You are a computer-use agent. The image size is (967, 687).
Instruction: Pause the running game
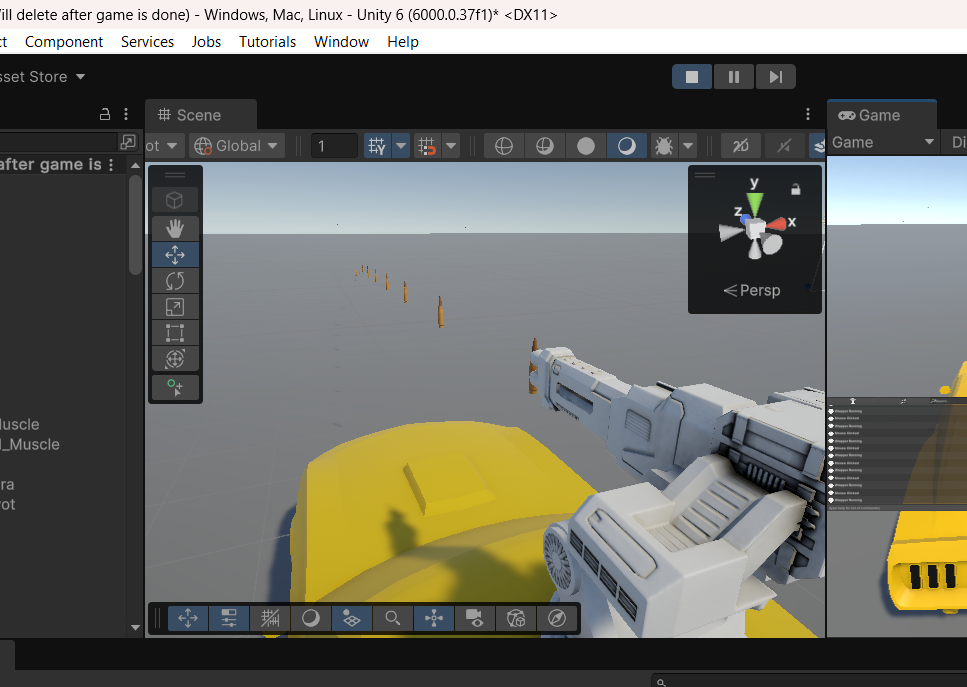coord(734,77)
